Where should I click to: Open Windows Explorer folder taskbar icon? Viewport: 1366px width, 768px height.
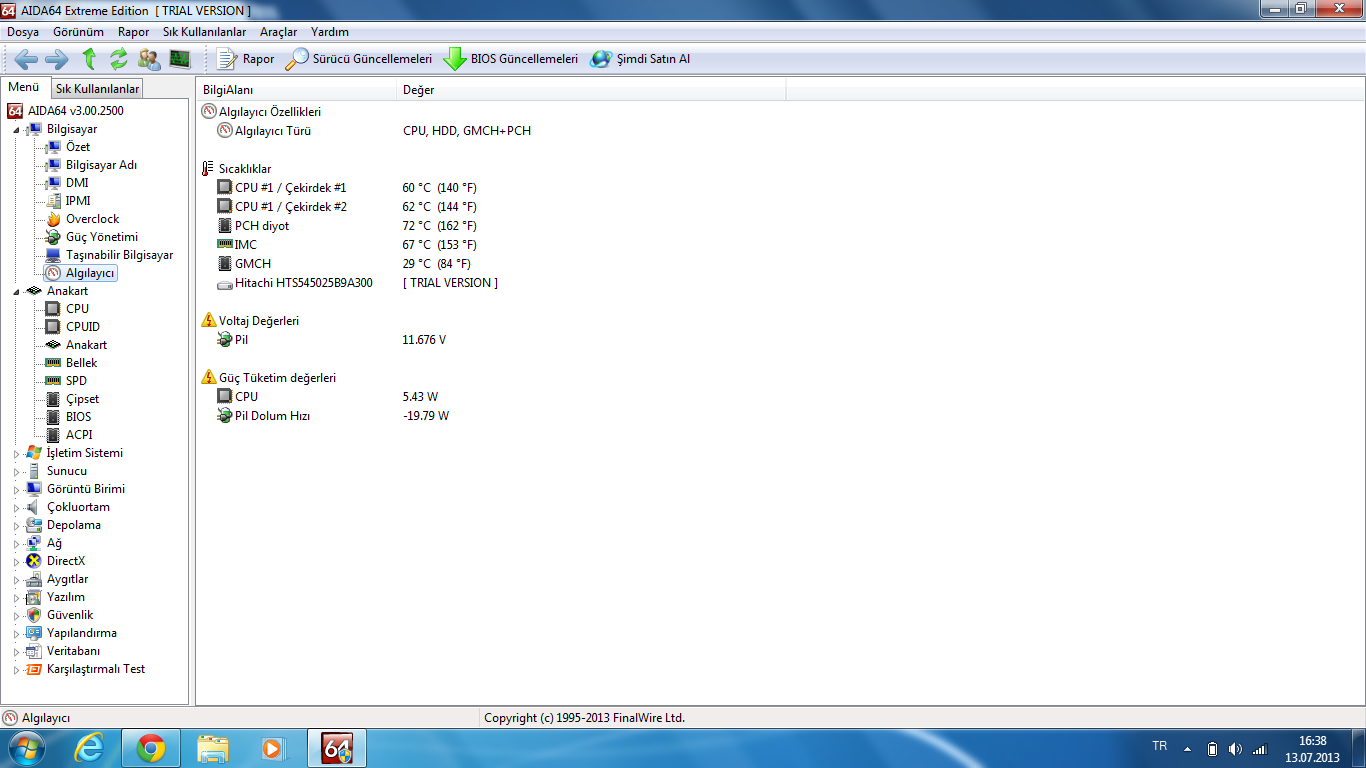coord(213,748)
